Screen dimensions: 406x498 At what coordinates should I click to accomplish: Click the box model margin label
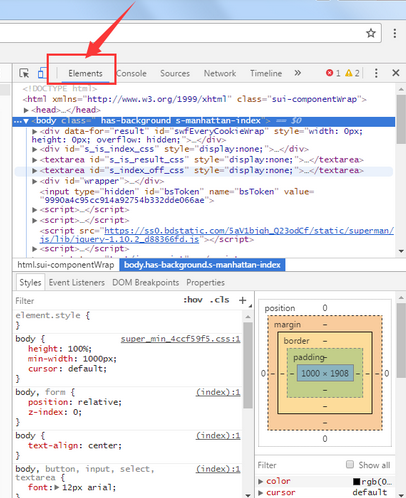click(x=287, y=325)
